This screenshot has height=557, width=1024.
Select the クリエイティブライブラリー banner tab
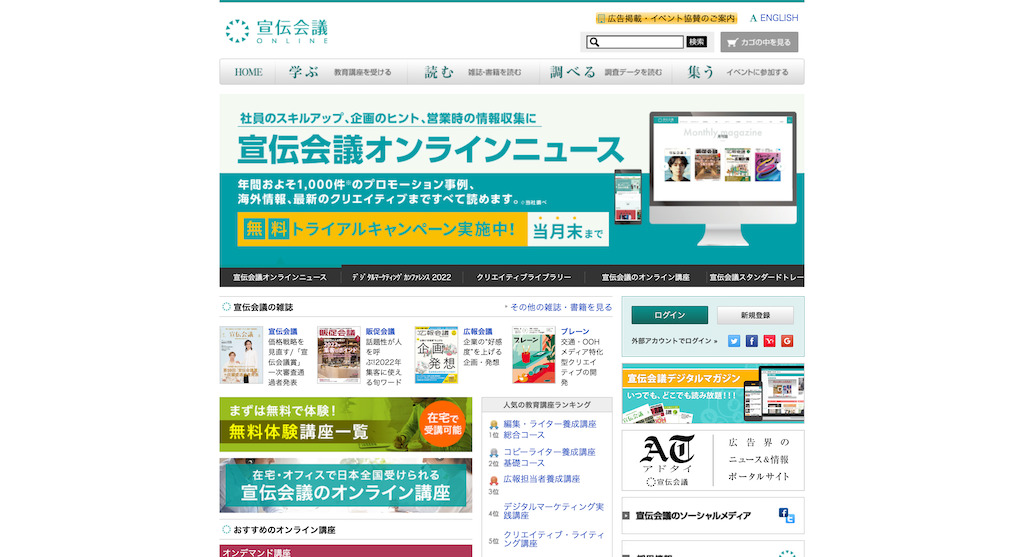524,277
